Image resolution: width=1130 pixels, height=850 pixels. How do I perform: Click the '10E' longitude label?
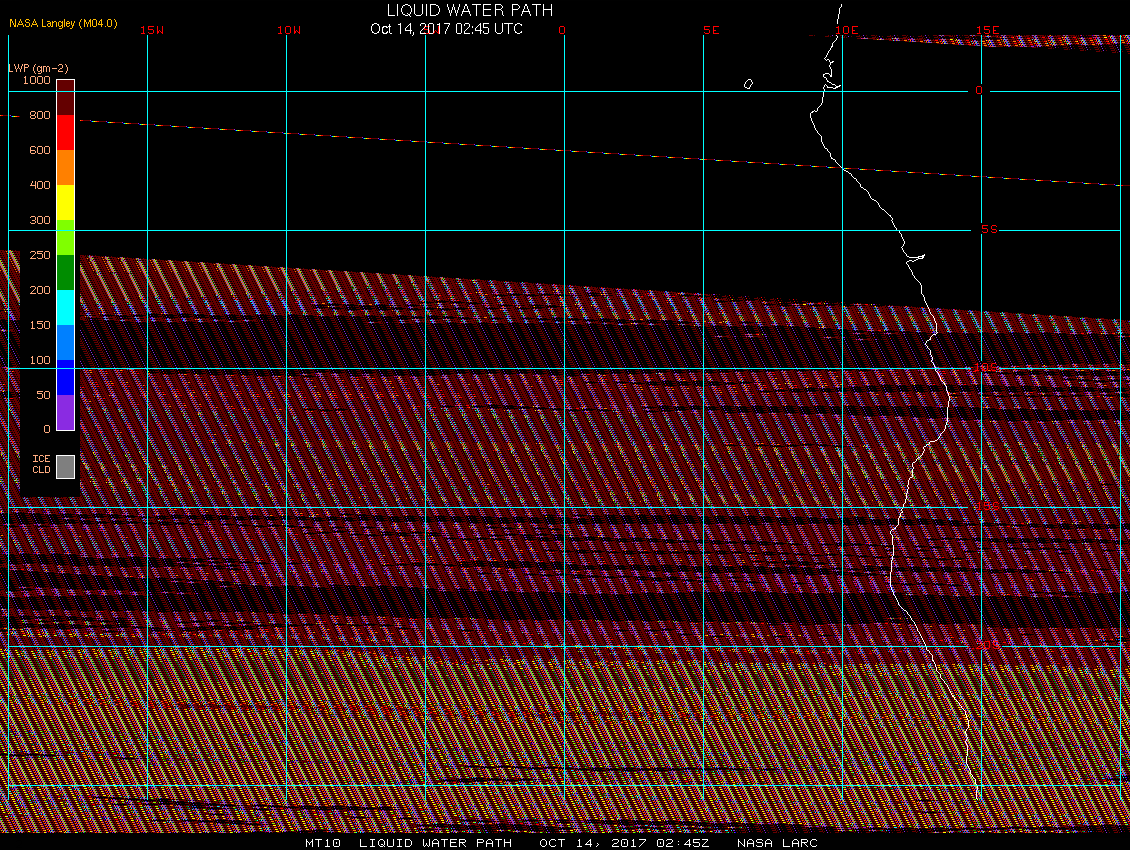(x=847, y=30)
